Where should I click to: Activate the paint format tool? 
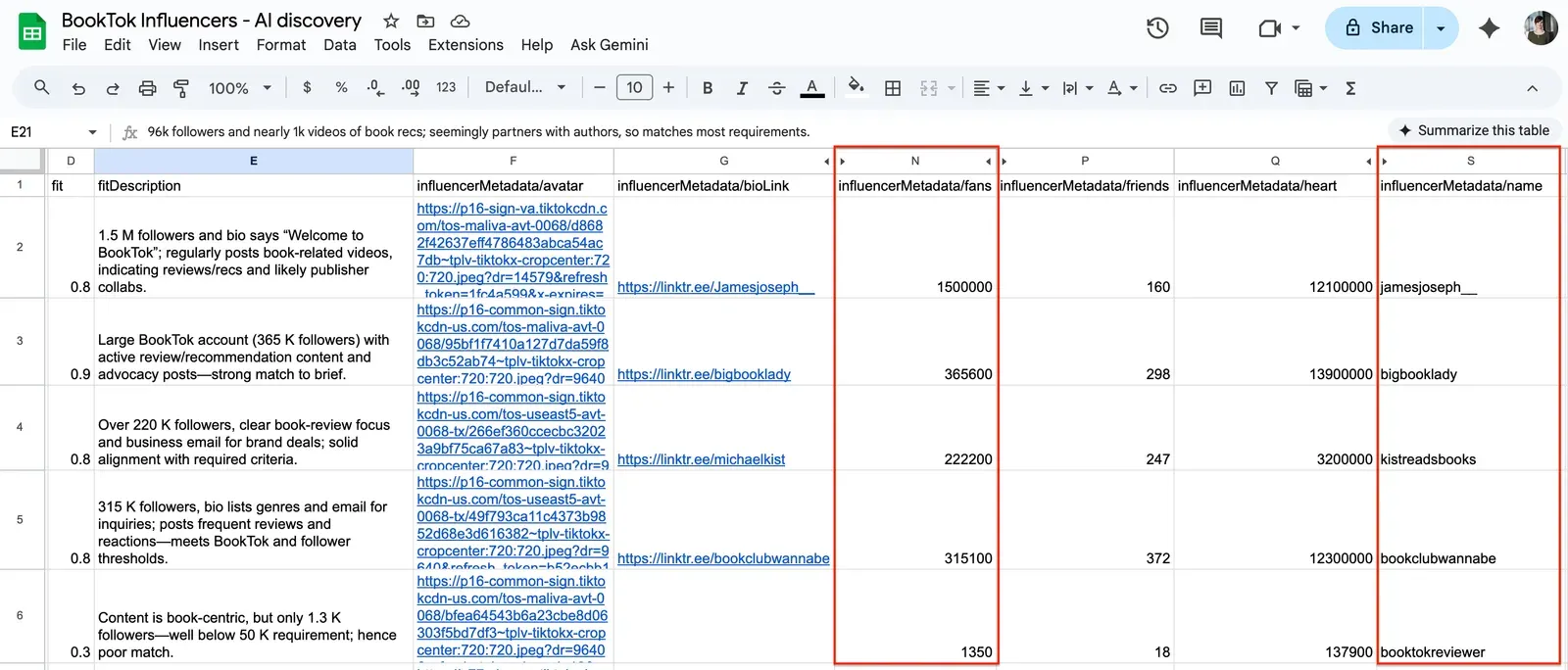pyautogui.click(x=181, y=88)
